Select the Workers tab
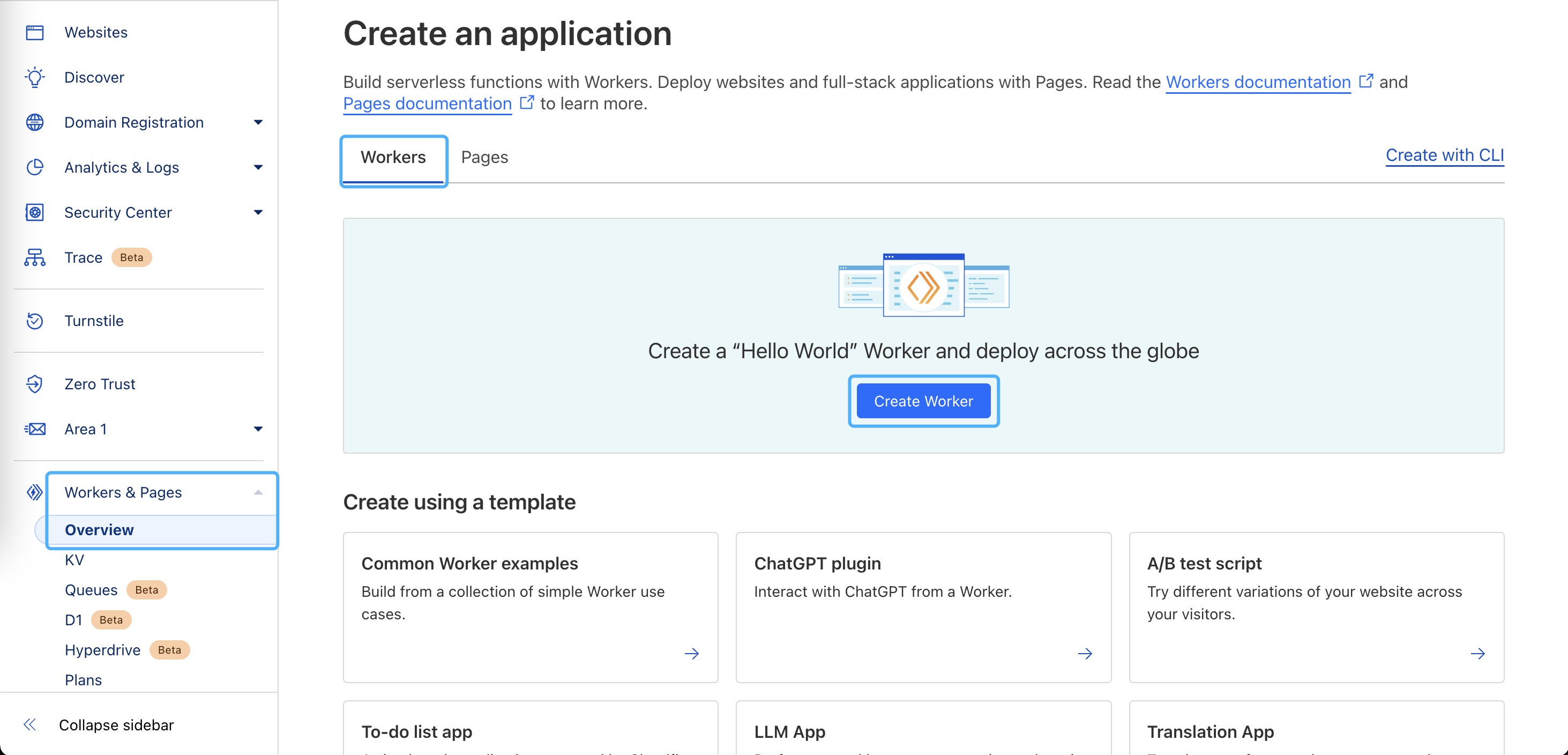Screen dimensions: 1568x755 (393, 158)
